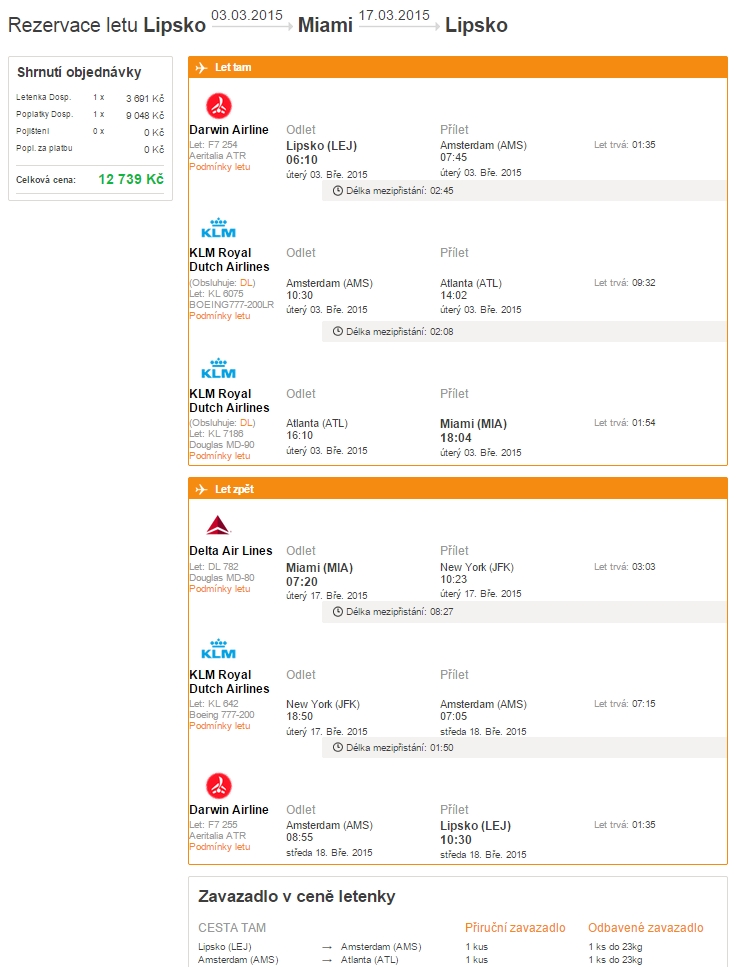Click the Miami (MIA) 07:20 departure

319,575
